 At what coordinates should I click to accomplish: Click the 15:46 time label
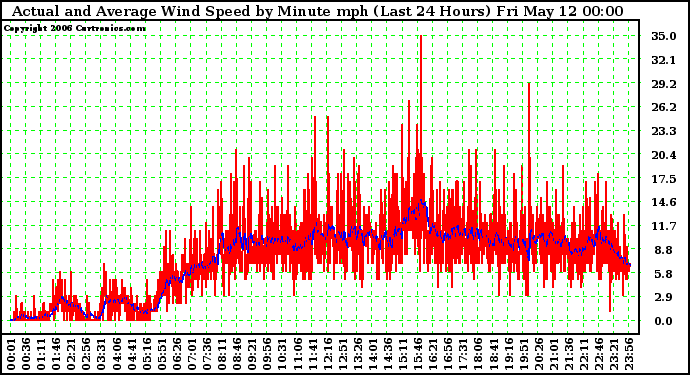click(418, 354)
